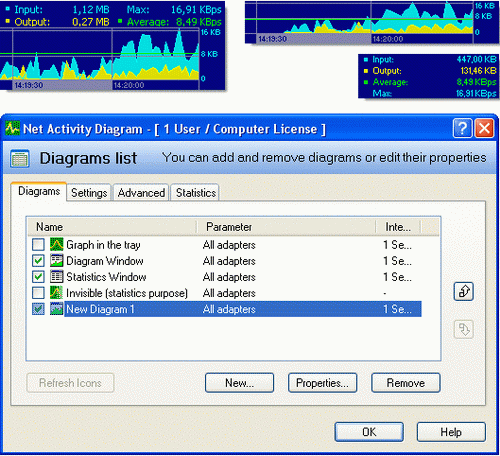Screen dimensions: 500x456
Task: Click Max 16,91 KBps in left diagram
Action: click(x=196, y=10)
